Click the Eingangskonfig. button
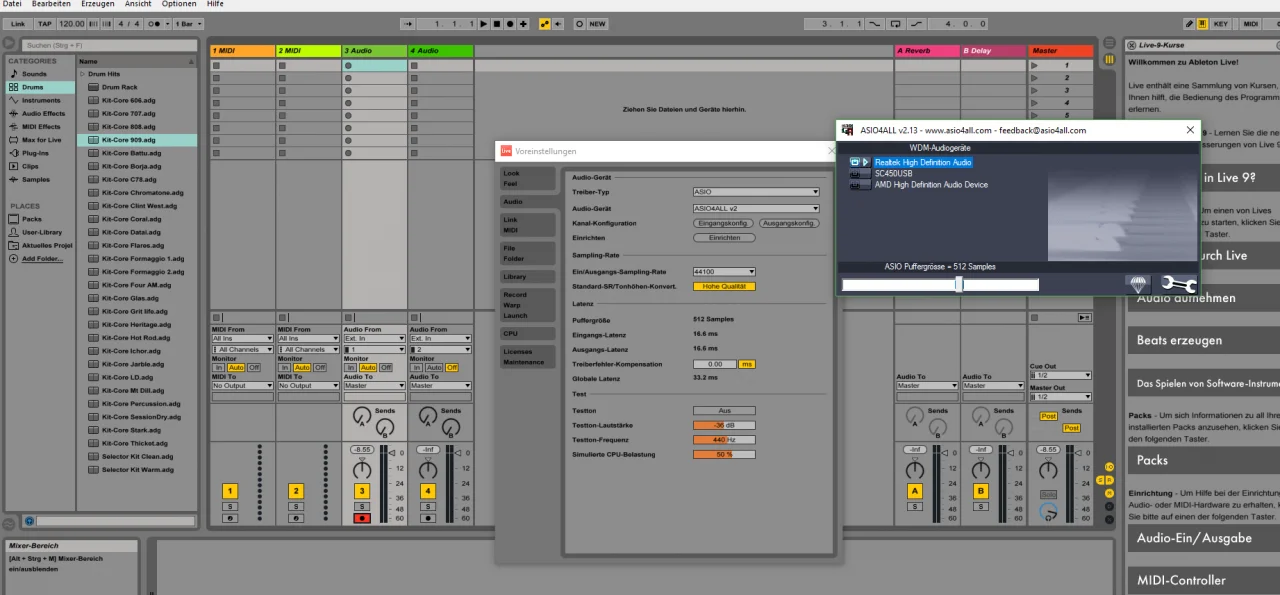Screen dimensions: 1280x595 723,223
